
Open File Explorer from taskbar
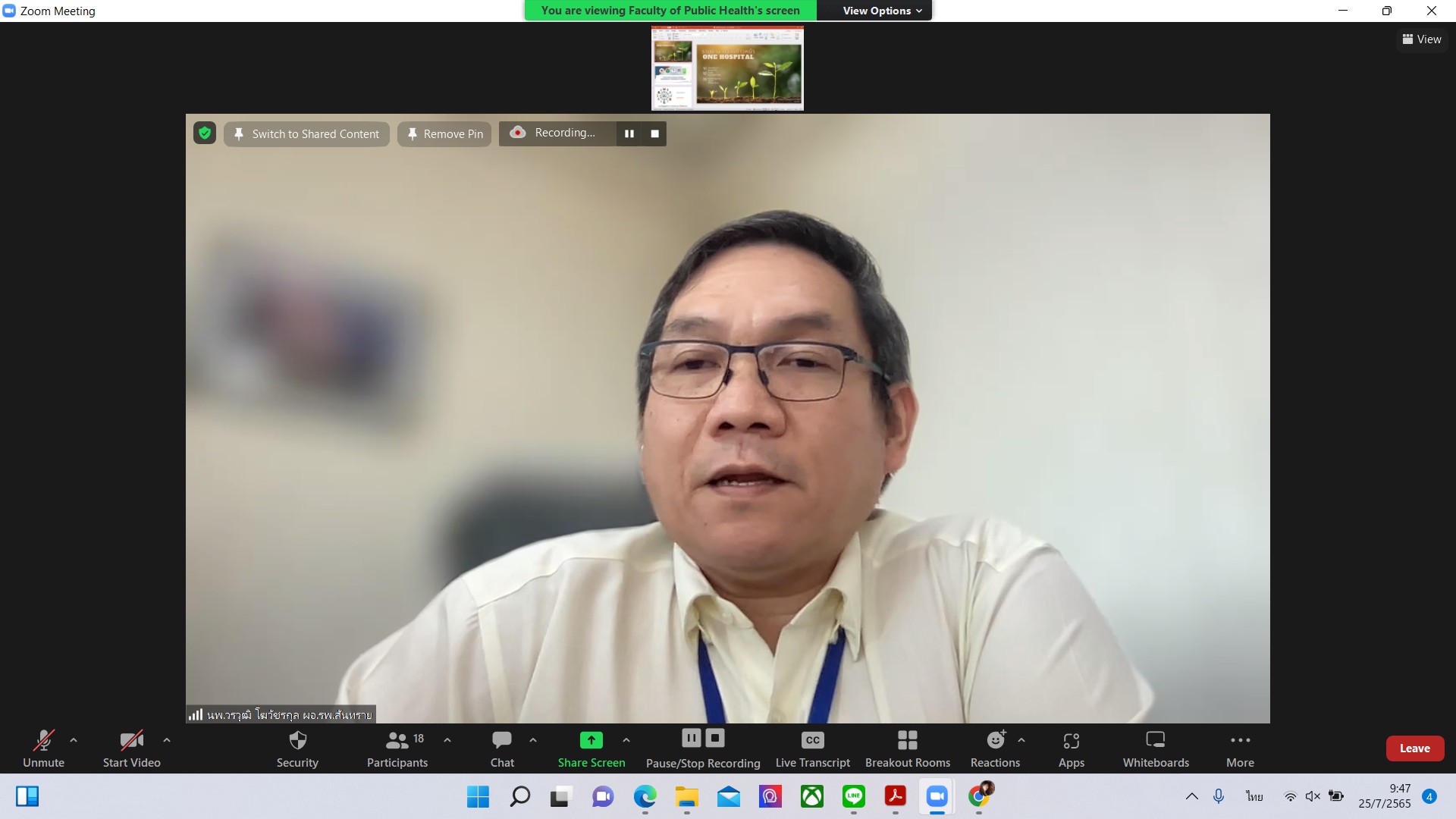coord(686,796)
